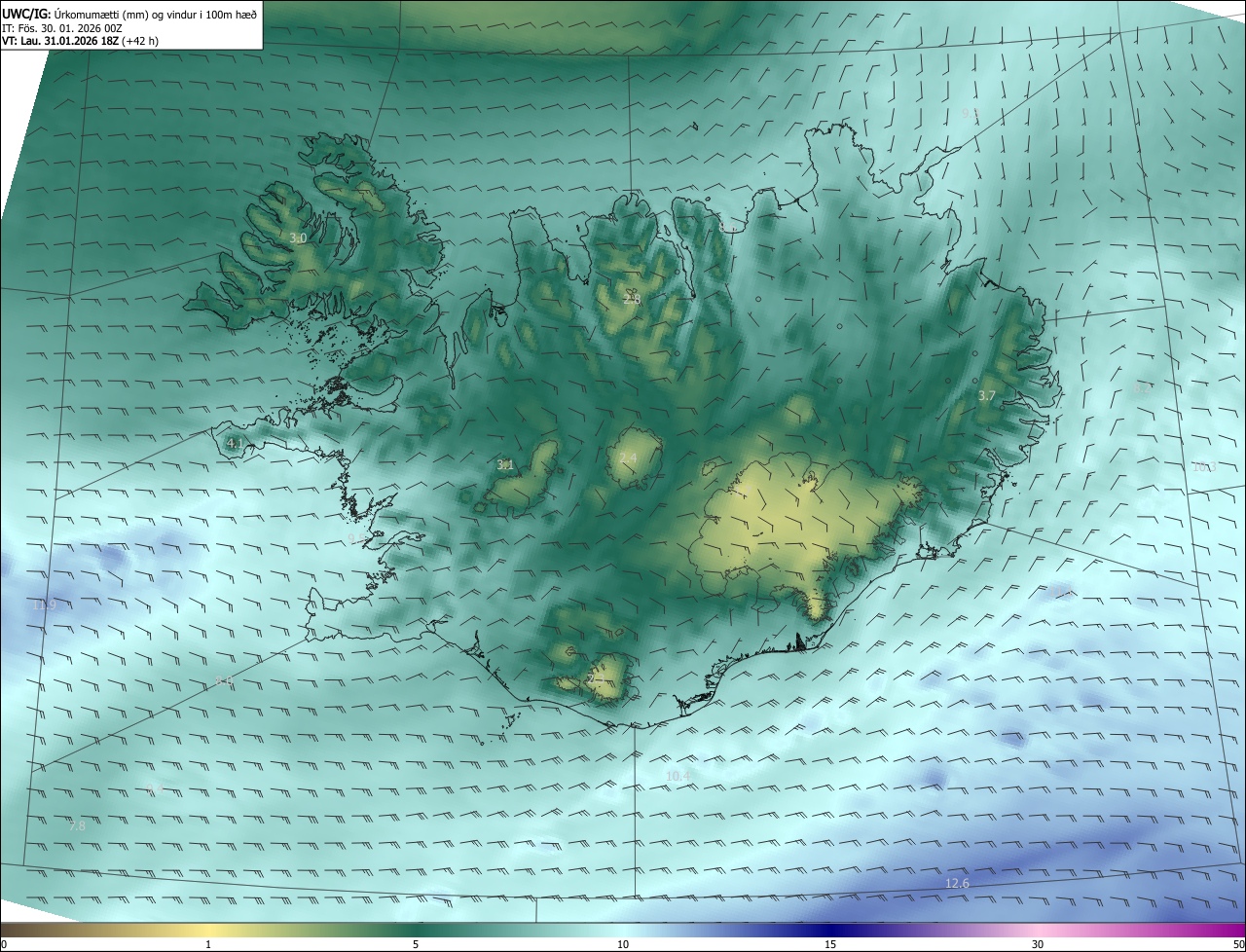This screenshot has height=952, width=1246.
Task: Click the 3.0 value on the Westfjords
Action: pyautogui.click(x=298, y=238)
